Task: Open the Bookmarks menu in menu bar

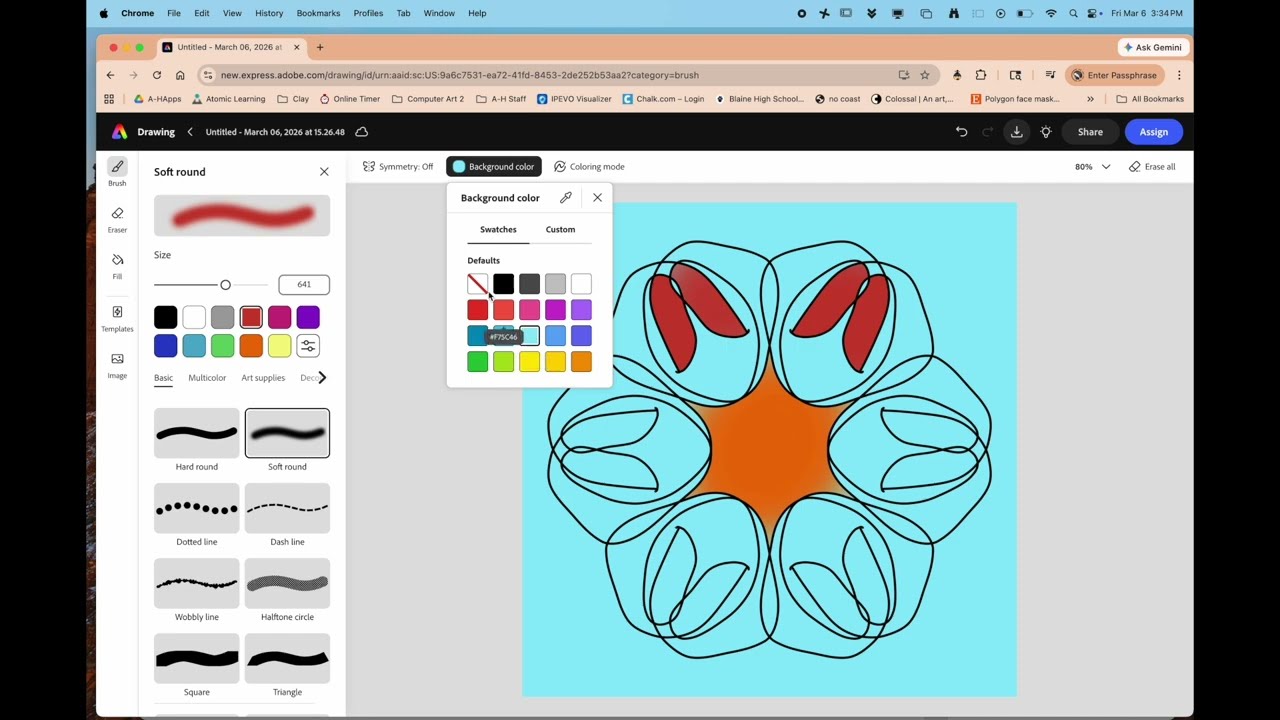Action: coord(318,13)
